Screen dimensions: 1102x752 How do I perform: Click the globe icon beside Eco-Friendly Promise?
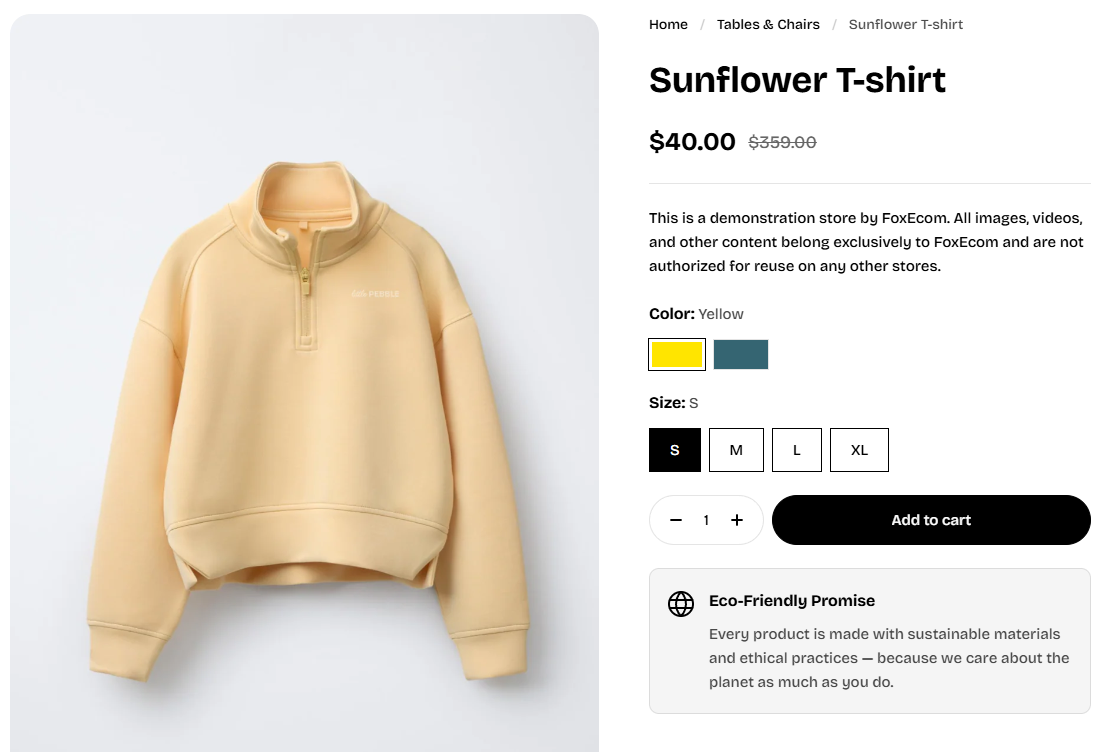[681, 604]
